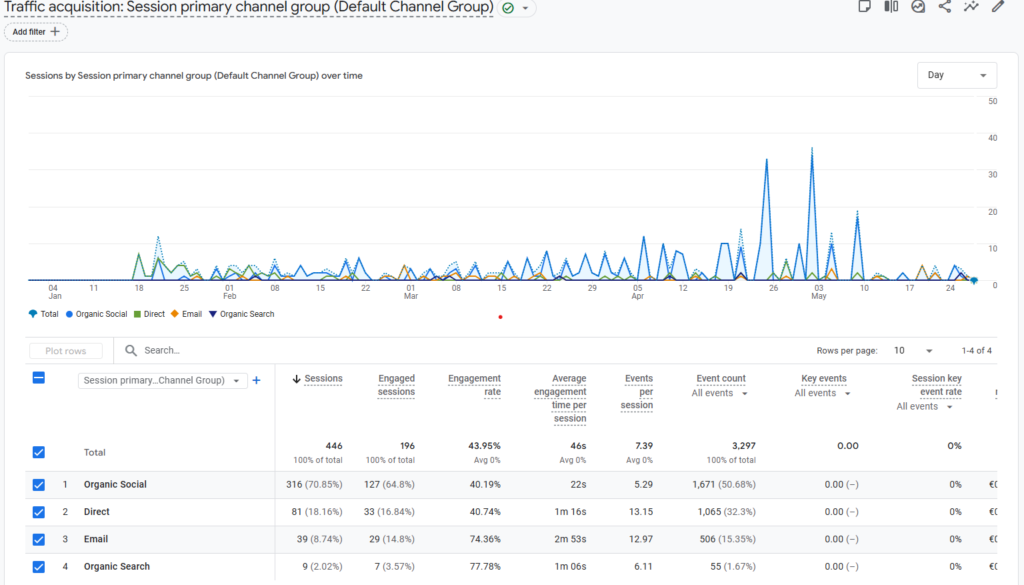Click the Add filter button
This screenshot has height=585, width=1024.
(36, 31)
